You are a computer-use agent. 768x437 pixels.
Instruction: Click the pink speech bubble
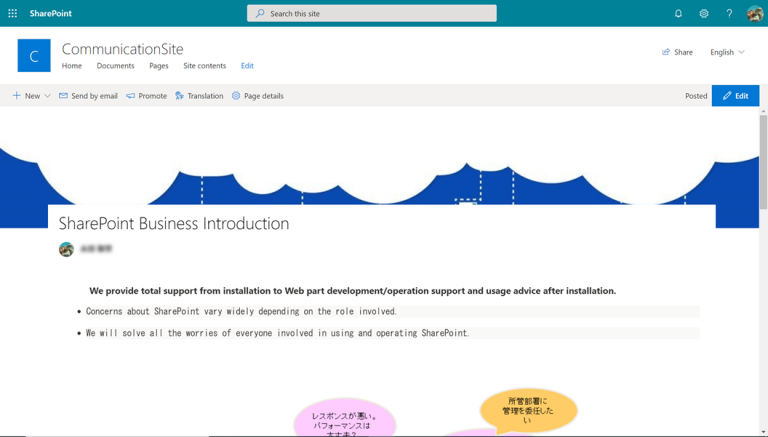[345, 418]
